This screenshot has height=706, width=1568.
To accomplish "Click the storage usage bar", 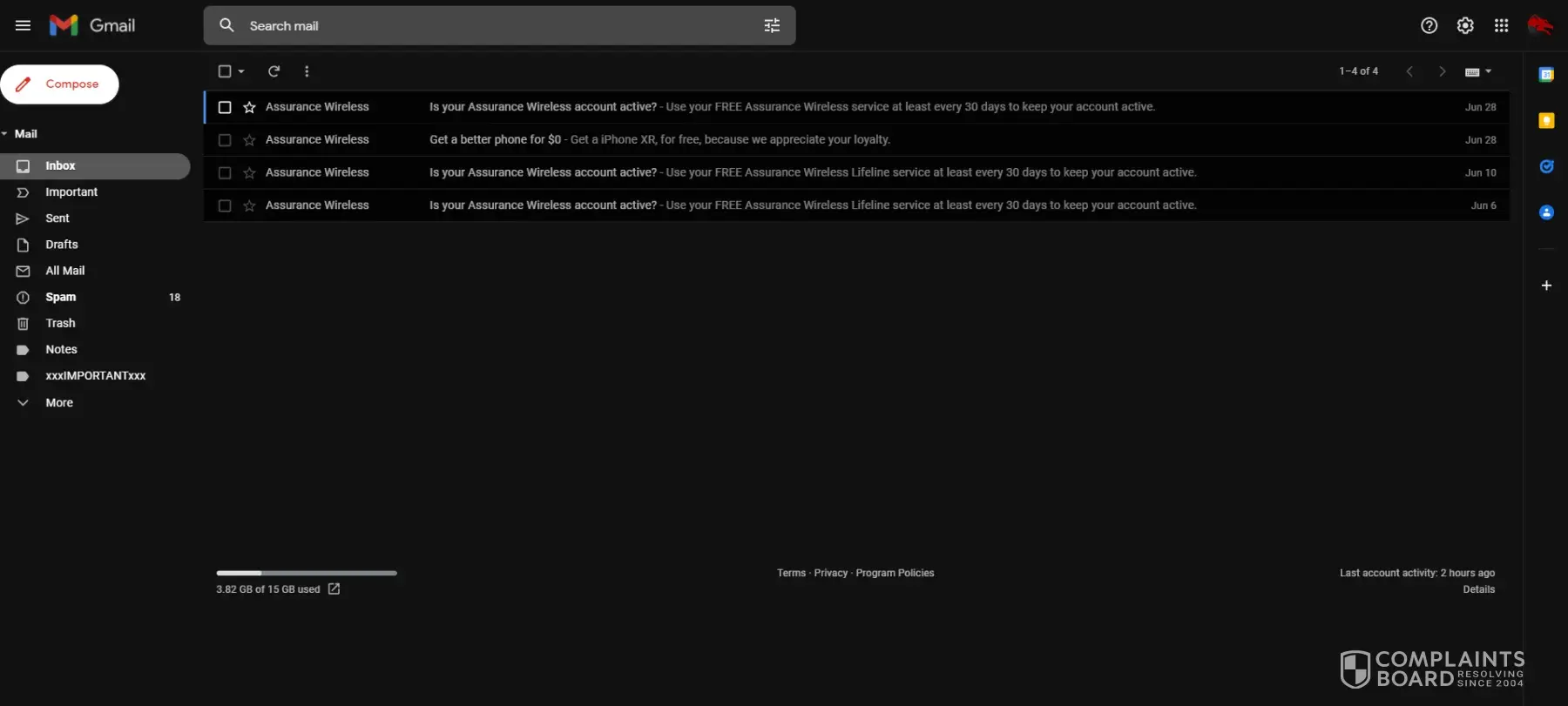I will coord(307,573).
